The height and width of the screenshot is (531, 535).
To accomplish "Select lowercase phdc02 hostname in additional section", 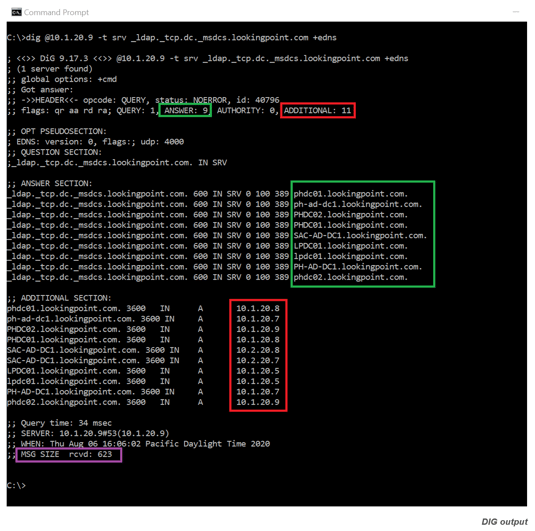I will [x=64, y=402].
